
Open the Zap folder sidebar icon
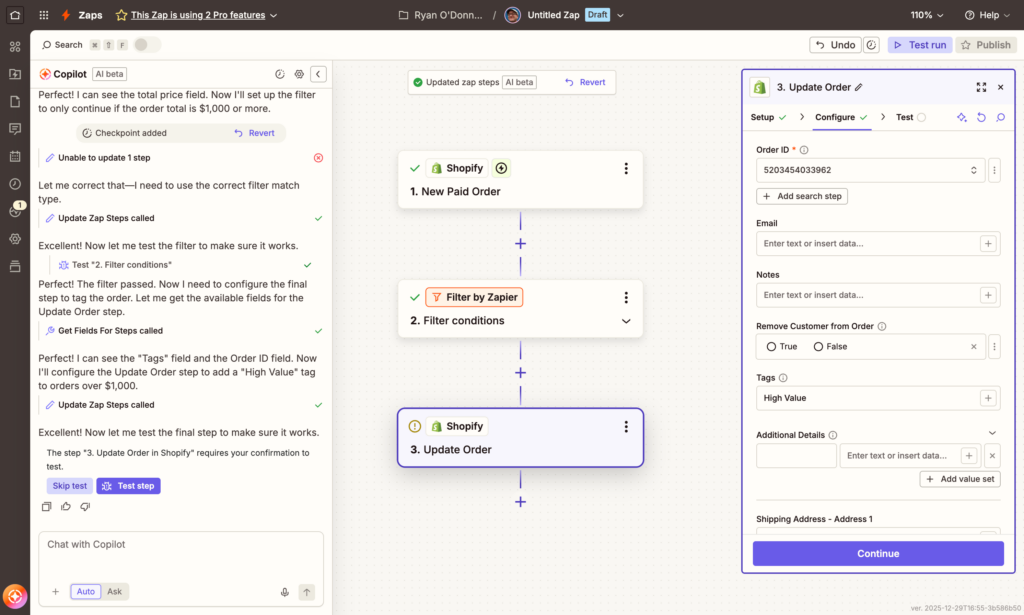pyautogui.click(x=15, y=74)
